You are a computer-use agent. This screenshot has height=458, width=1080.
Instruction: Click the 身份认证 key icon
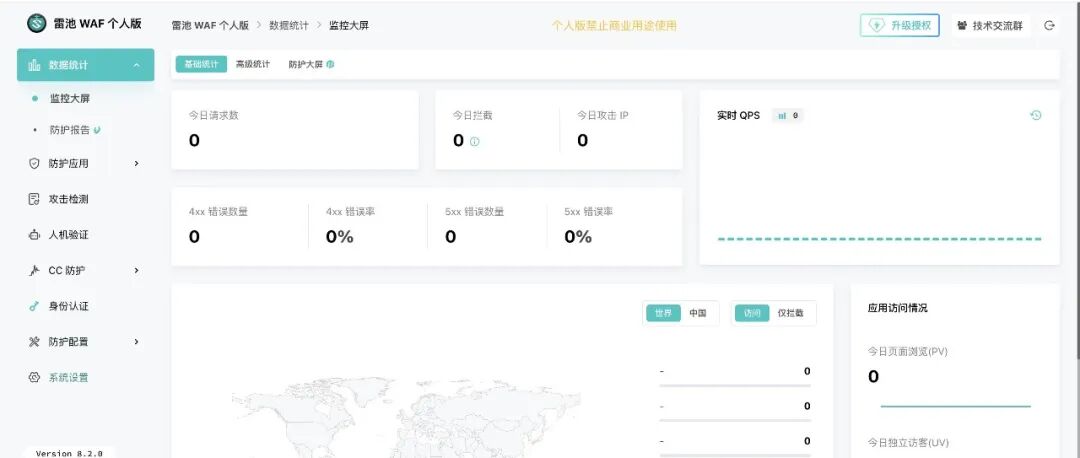pyautogui.click(x=34, y=306)
